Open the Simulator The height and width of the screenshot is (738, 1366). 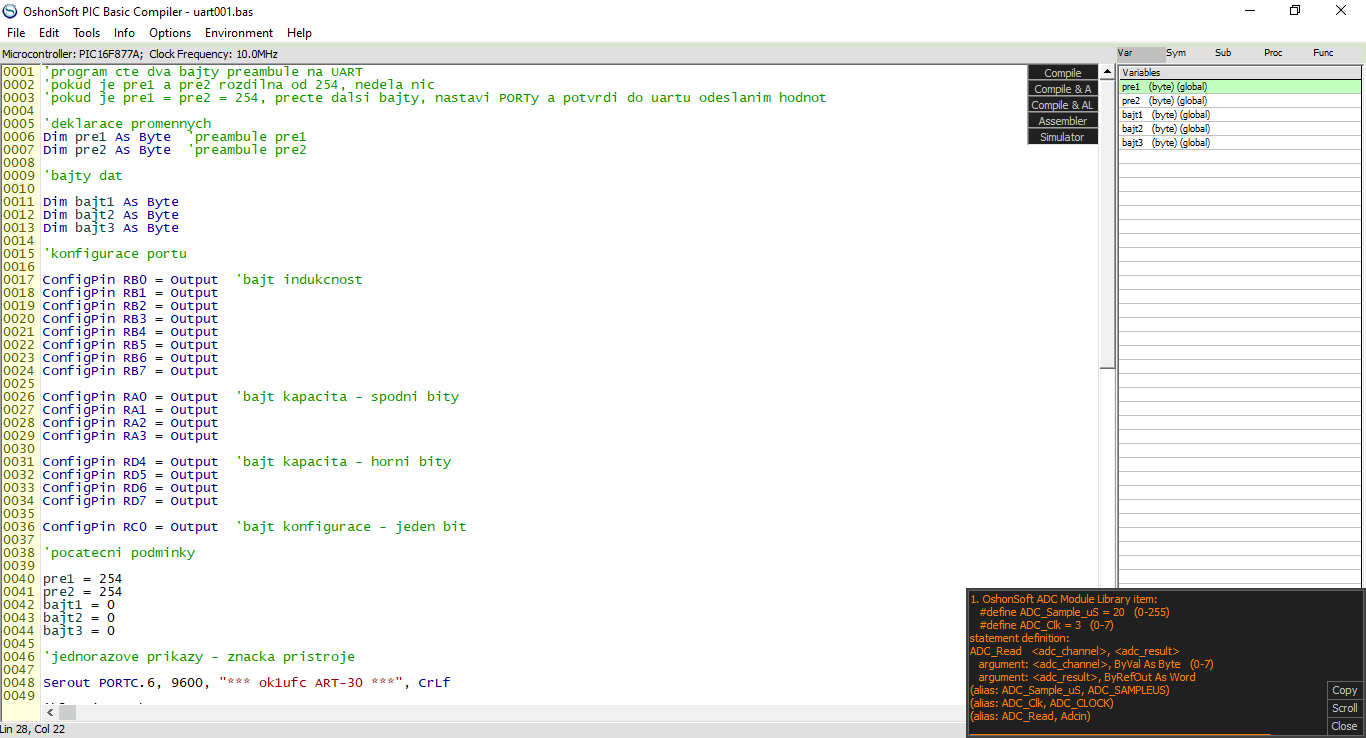click(1062, 137)
